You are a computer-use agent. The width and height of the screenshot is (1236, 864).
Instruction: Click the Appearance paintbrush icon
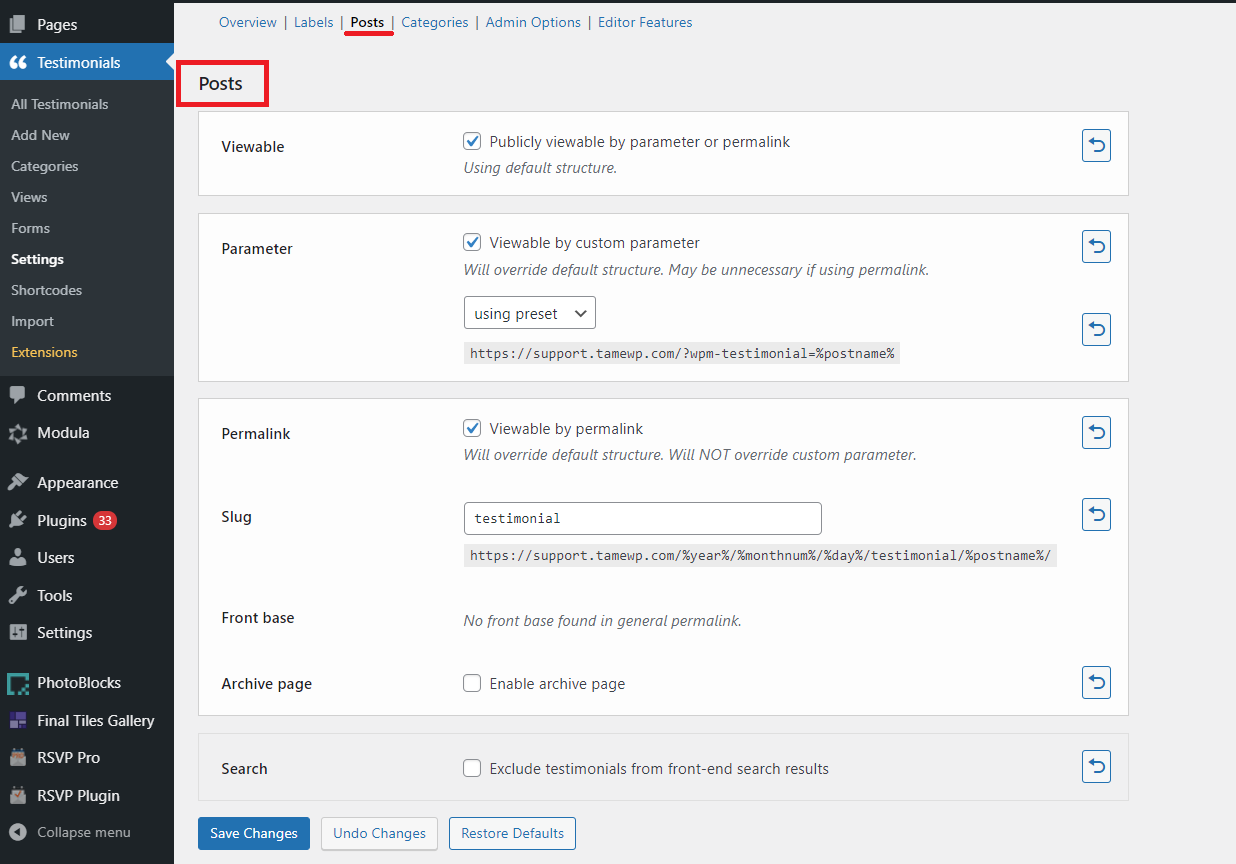click(x=18, y=482)
